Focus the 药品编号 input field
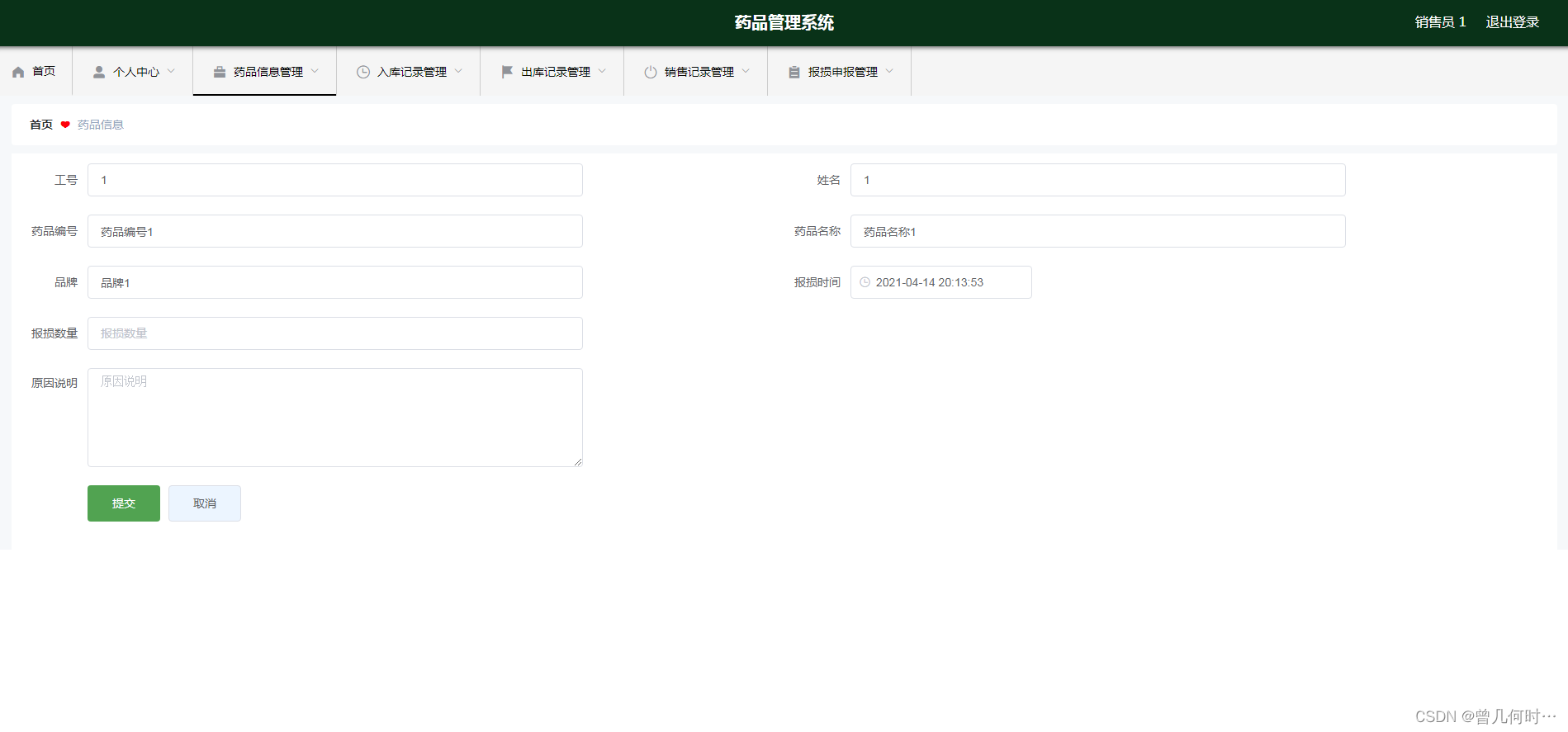 [x=335, y=231]
